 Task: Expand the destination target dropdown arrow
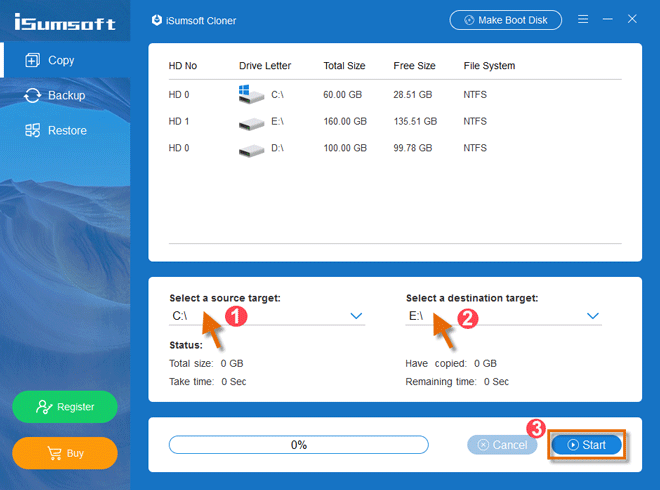tap(593, 316)
